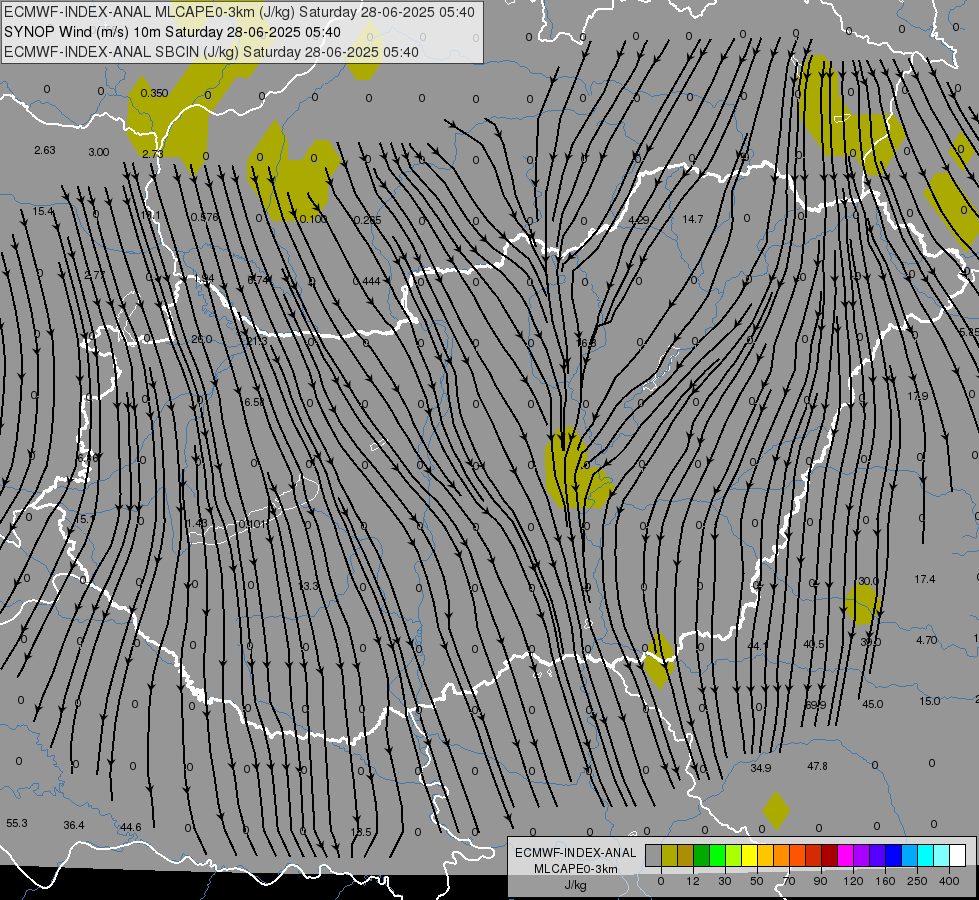Select the legend tick label 70

coord(789,881)
